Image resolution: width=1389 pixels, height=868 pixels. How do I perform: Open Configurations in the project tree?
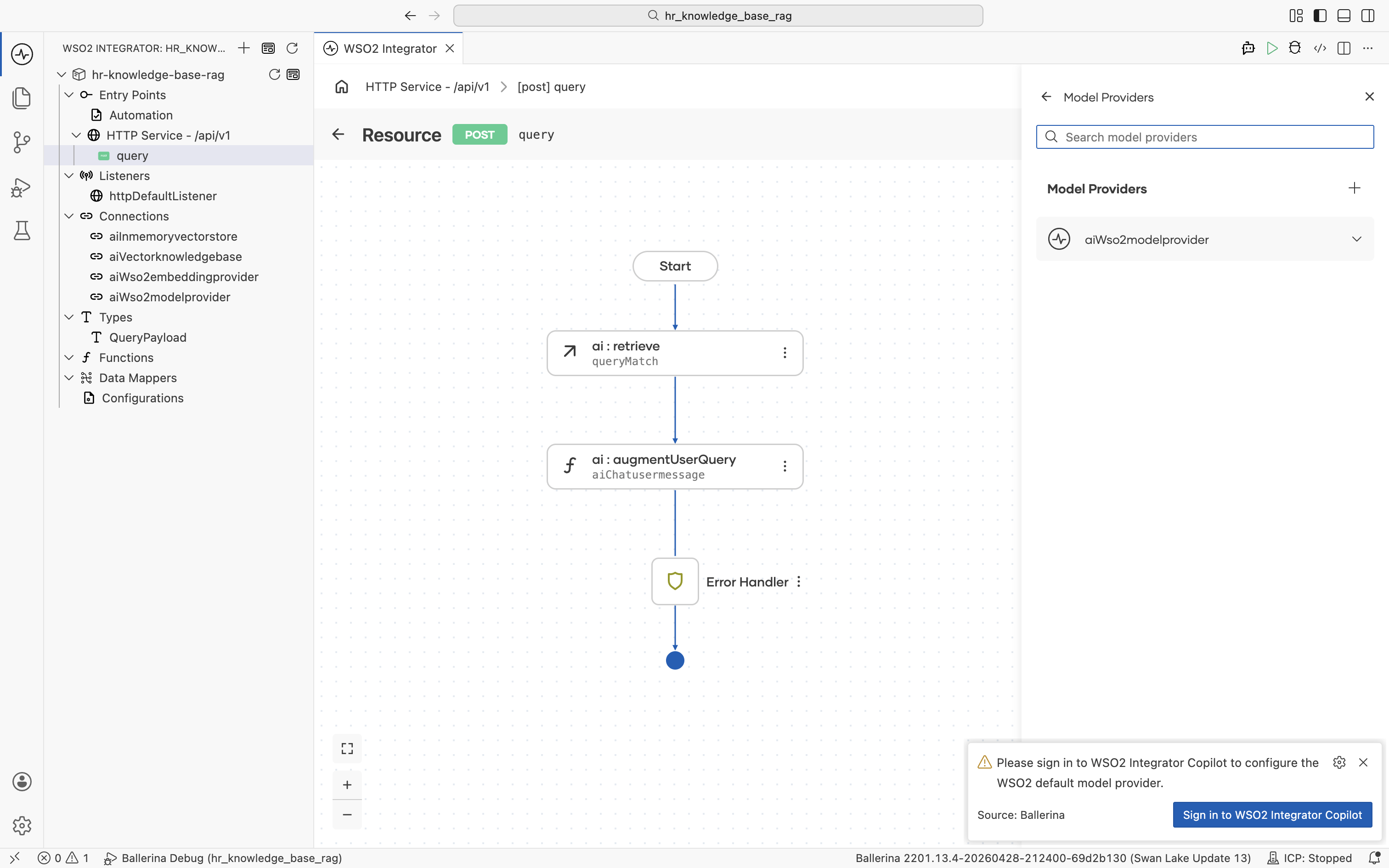pyautogui.click(x=143, y=398)
